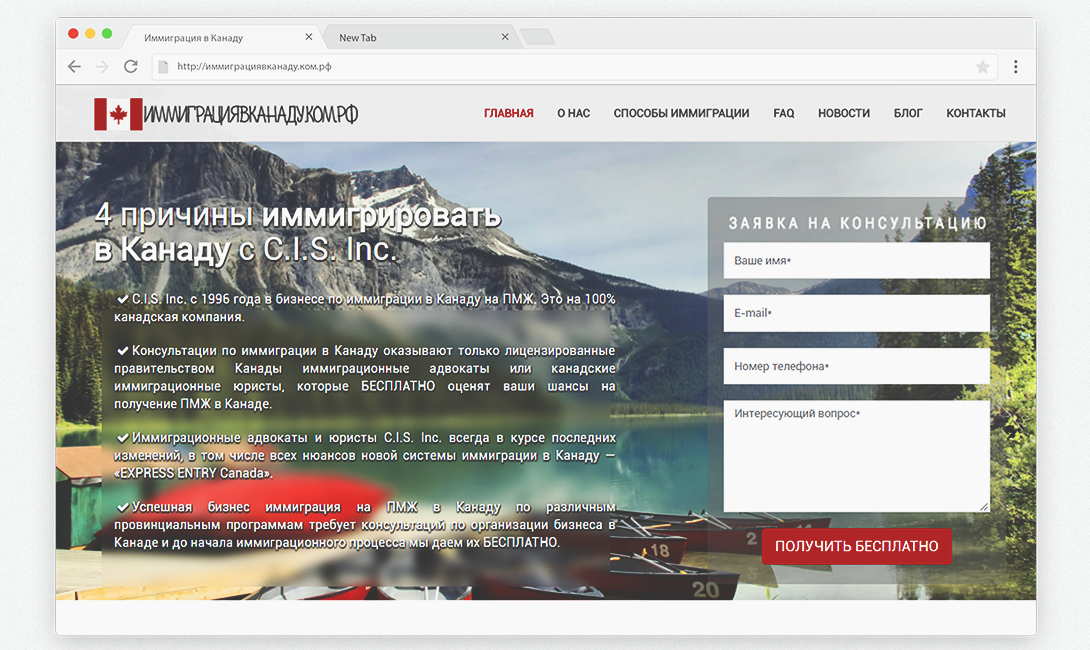Click the ИММИГРАЦИЯВКАНАДУ.КОМ.РФ site title
The height and width of the screenshot is (650, 1090).
pos(251,114)
